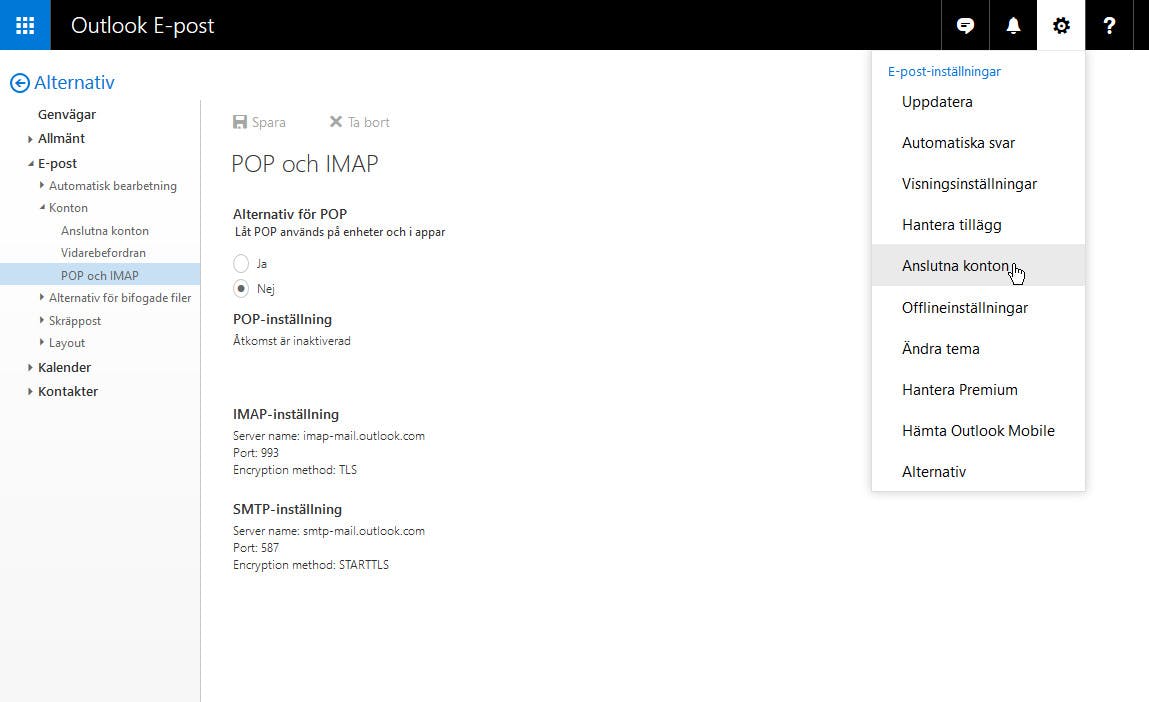
Task: Click the Alternativ för POP heading
Action: click(x=289, y=214)
